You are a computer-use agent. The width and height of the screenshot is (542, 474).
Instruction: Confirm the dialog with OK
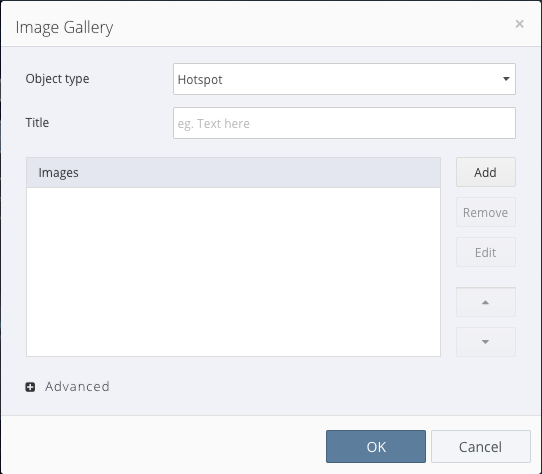click(376, 446)
